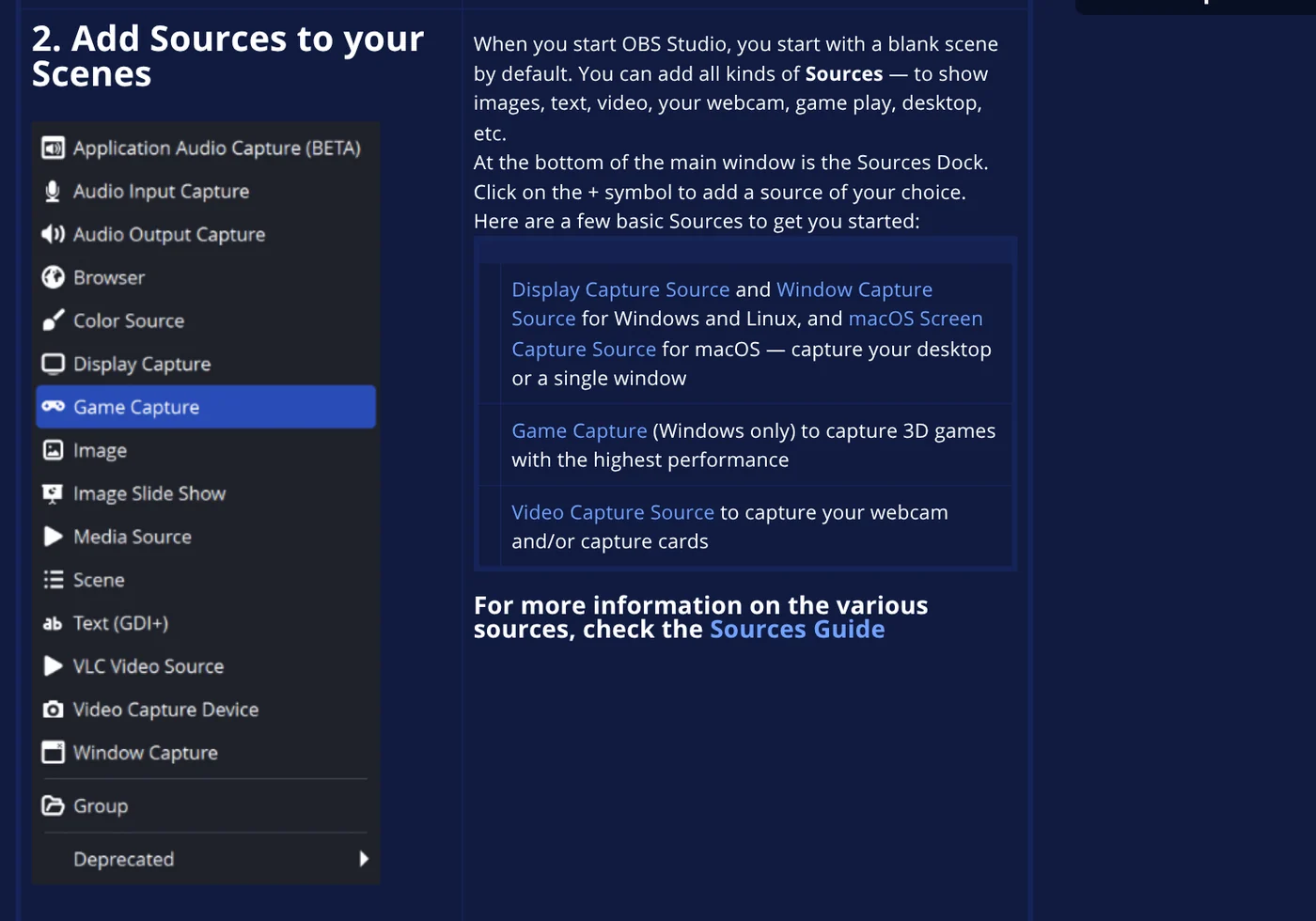Image resolution: width=1316 pixels, height=921 pixels.
Task: Click the Image picture icon
Action: 54,450
